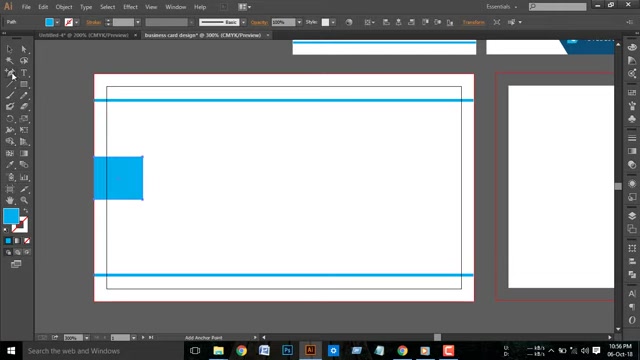Open the zoom level dropdown in status bar

tap(87, 338)
